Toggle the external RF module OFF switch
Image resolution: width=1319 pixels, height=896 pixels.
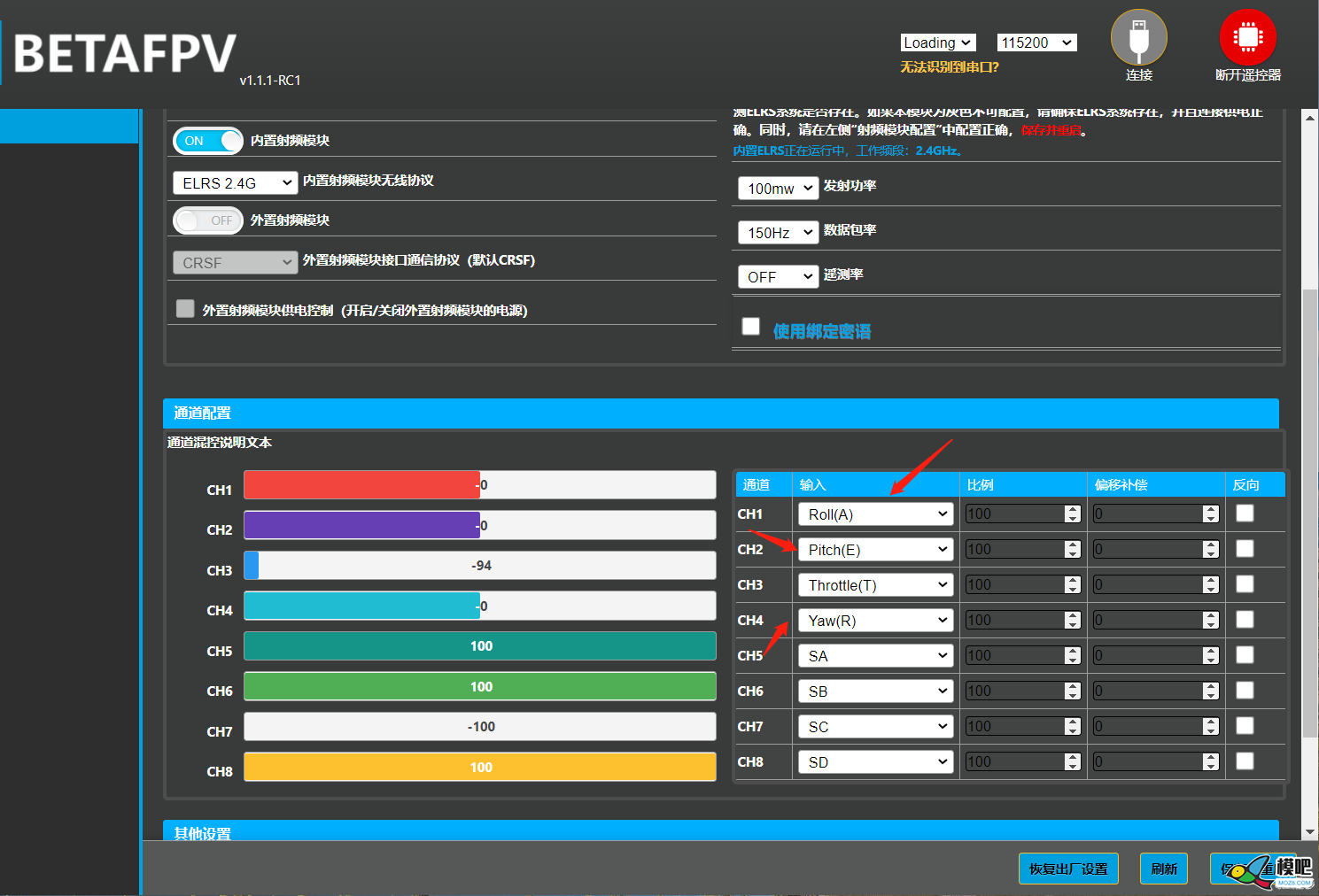(208, 220)
